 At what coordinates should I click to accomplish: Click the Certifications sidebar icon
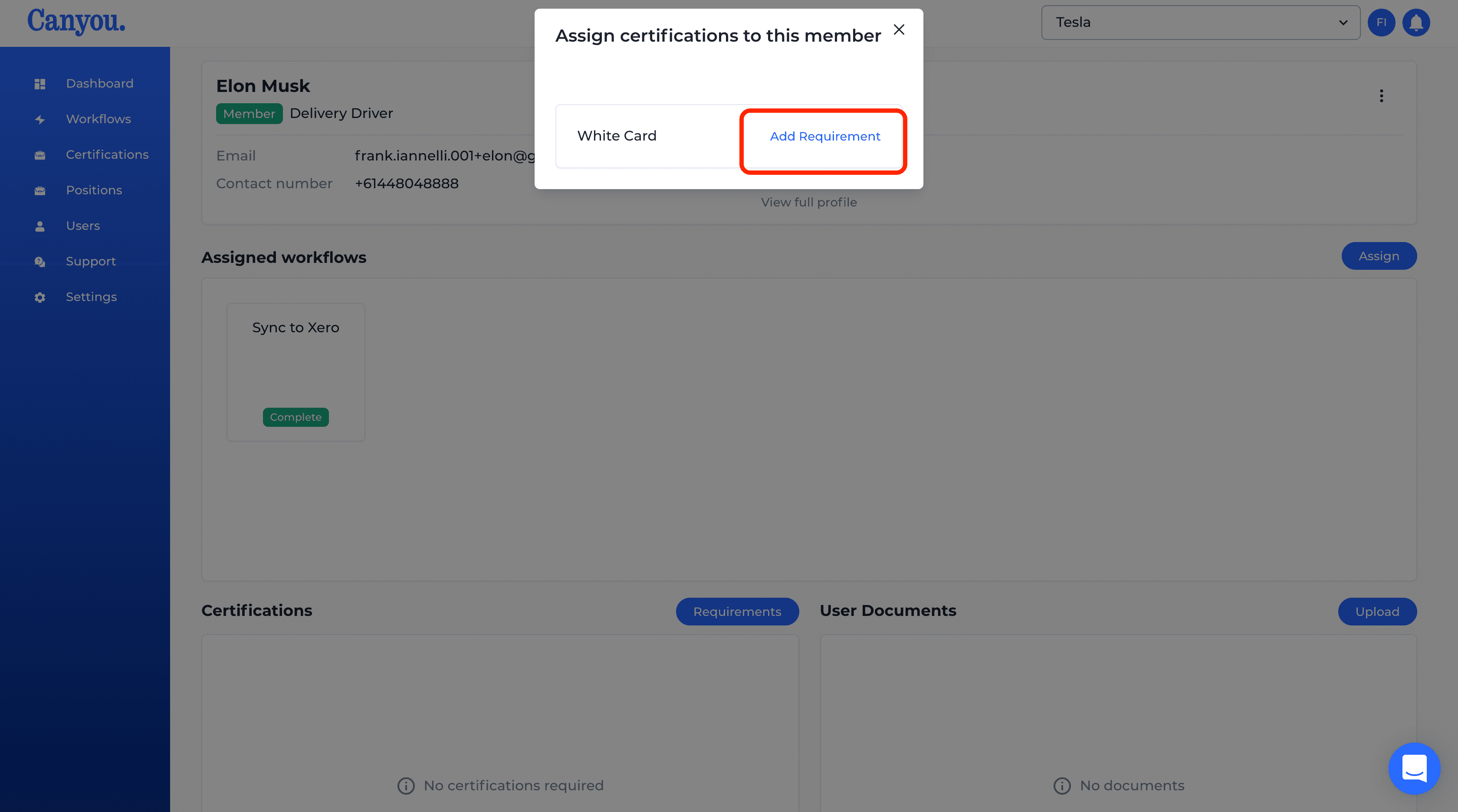pyautogui.click(x=39, y=155)
